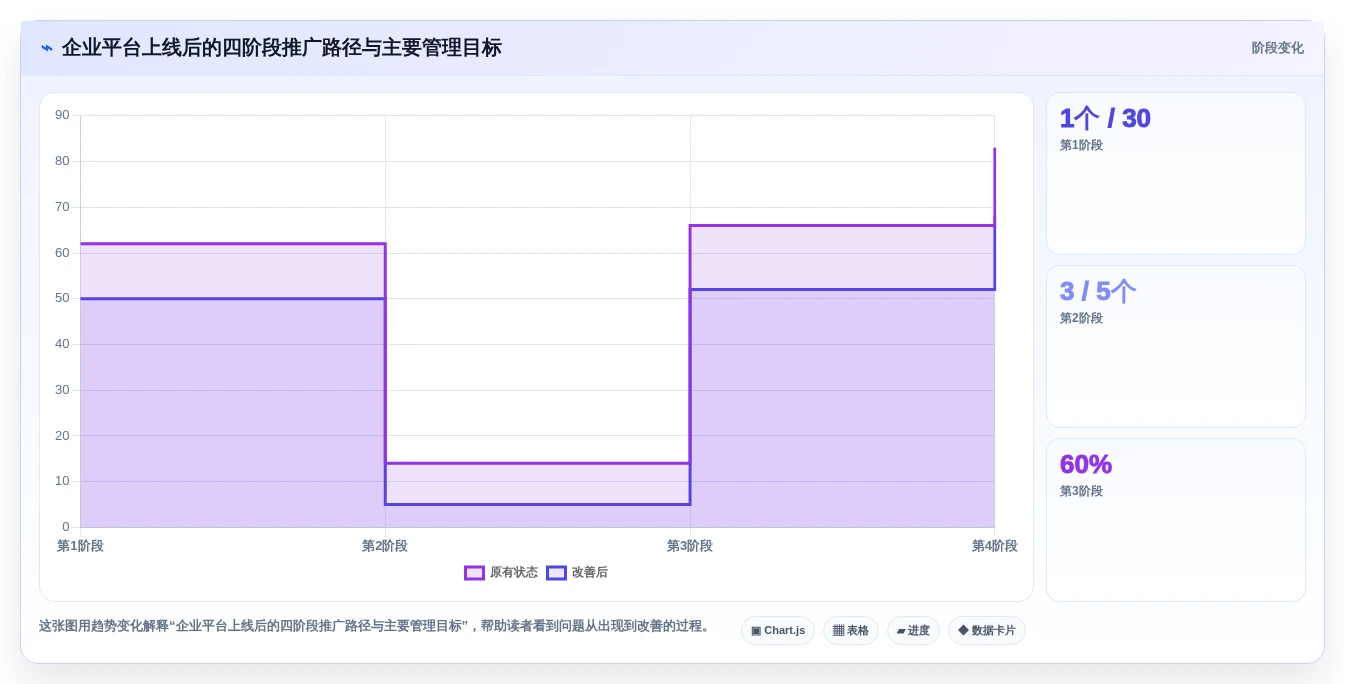Click the 第4阶段 x-axis label

[994, 546]
